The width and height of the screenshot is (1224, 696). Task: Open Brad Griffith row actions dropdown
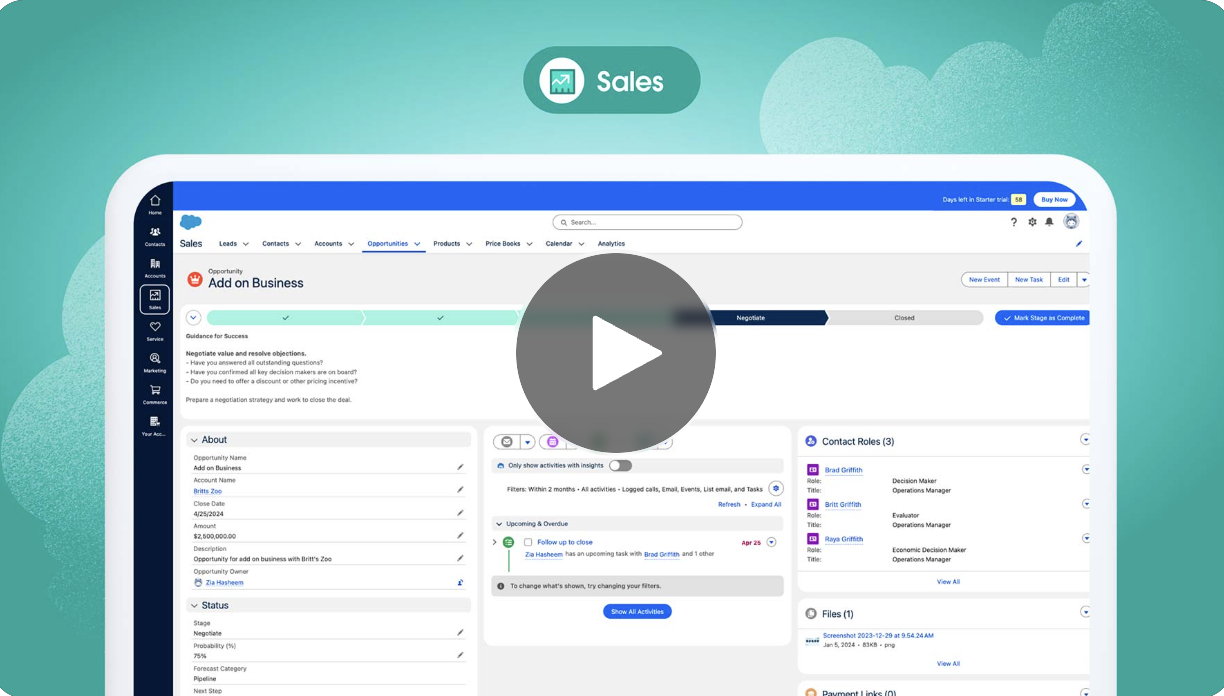tap(1085, 469)
